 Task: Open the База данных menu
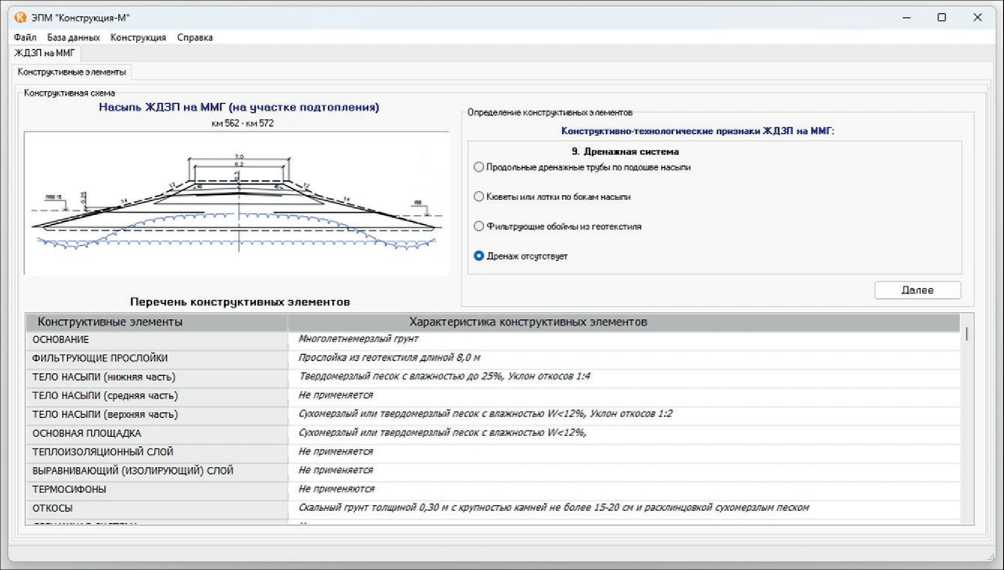(x=73, y=37)
